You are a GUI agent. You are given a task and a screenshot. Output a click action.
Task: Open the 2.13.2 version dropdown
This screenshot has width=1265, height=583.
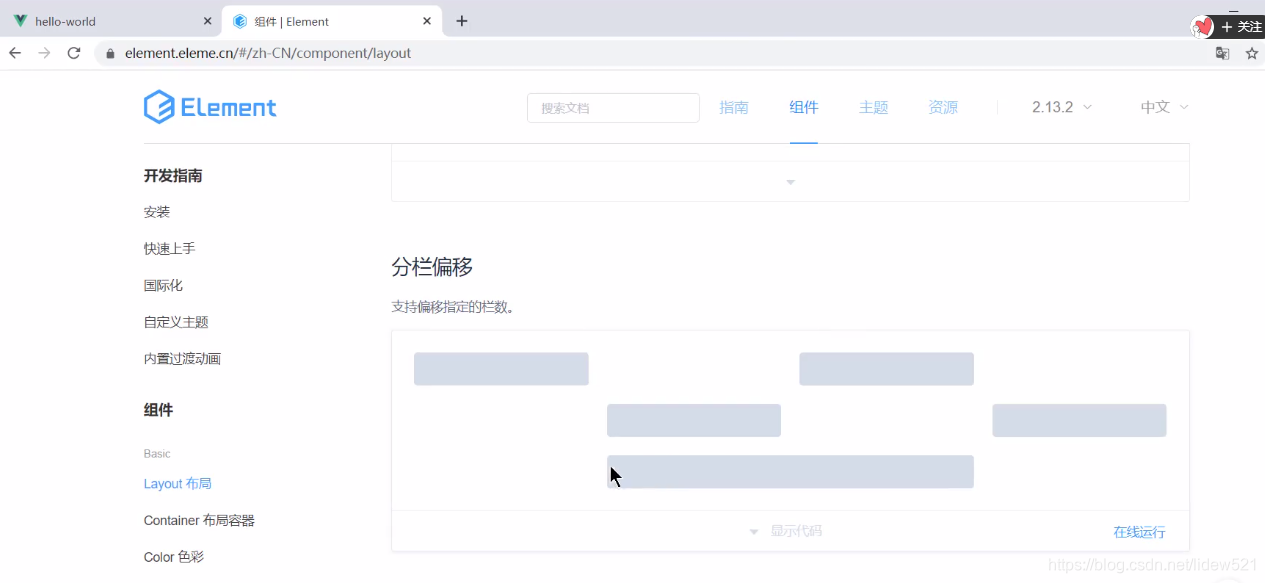pos(1062,107)
